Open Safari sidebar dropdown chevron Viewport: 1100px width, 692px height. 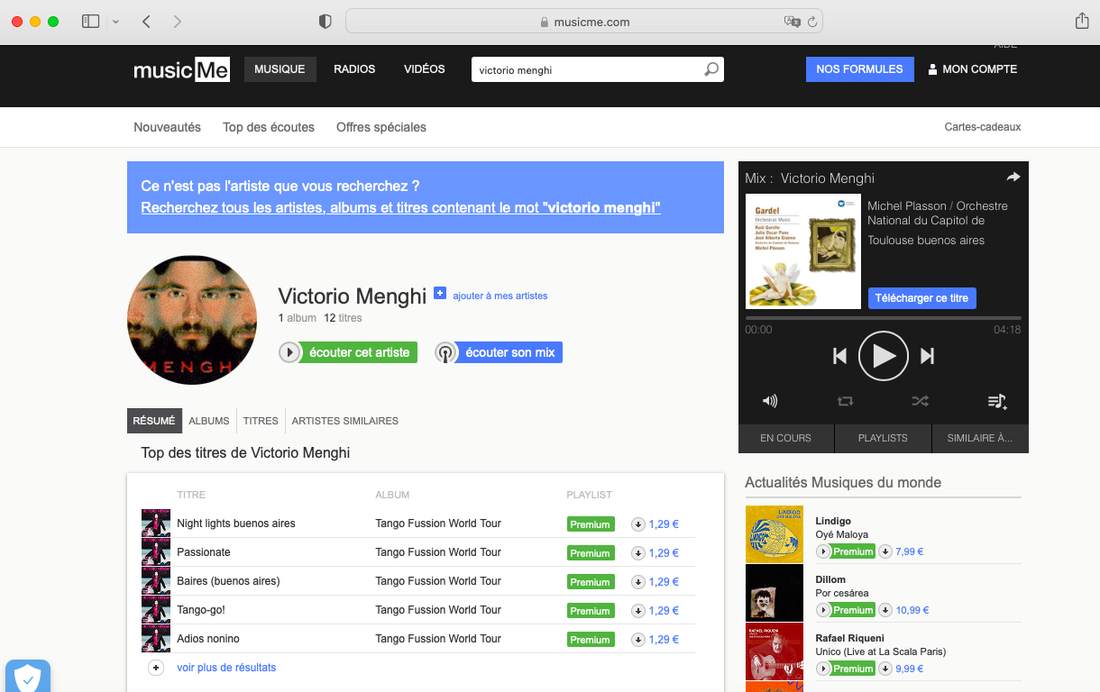pos(116,22)
